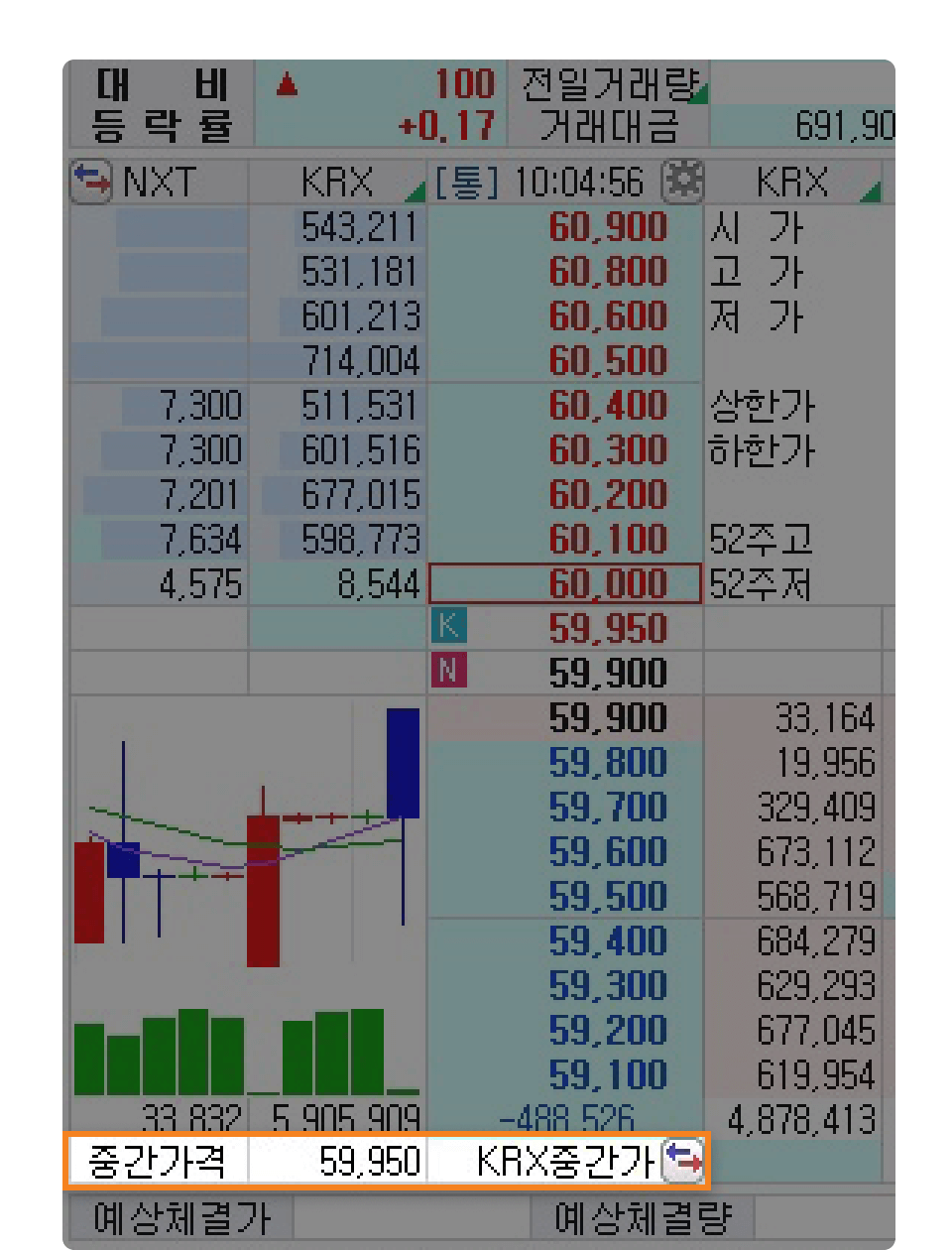Select the boxed current price 60,000

(x=565, y=584)
